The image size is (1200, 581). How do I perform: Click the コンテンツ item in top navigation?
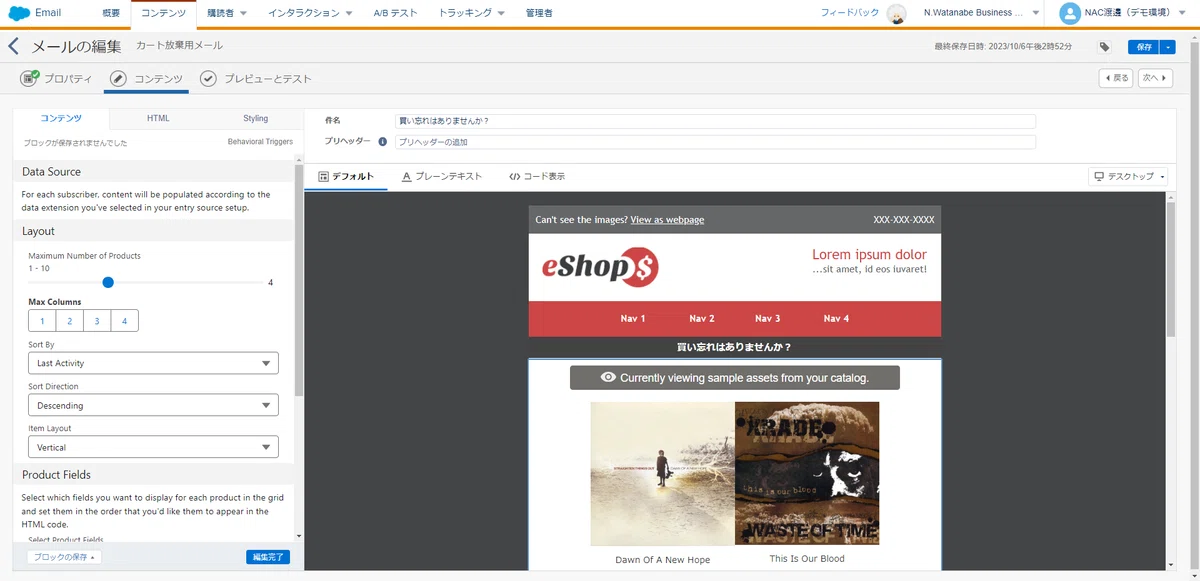pos(163,13)
